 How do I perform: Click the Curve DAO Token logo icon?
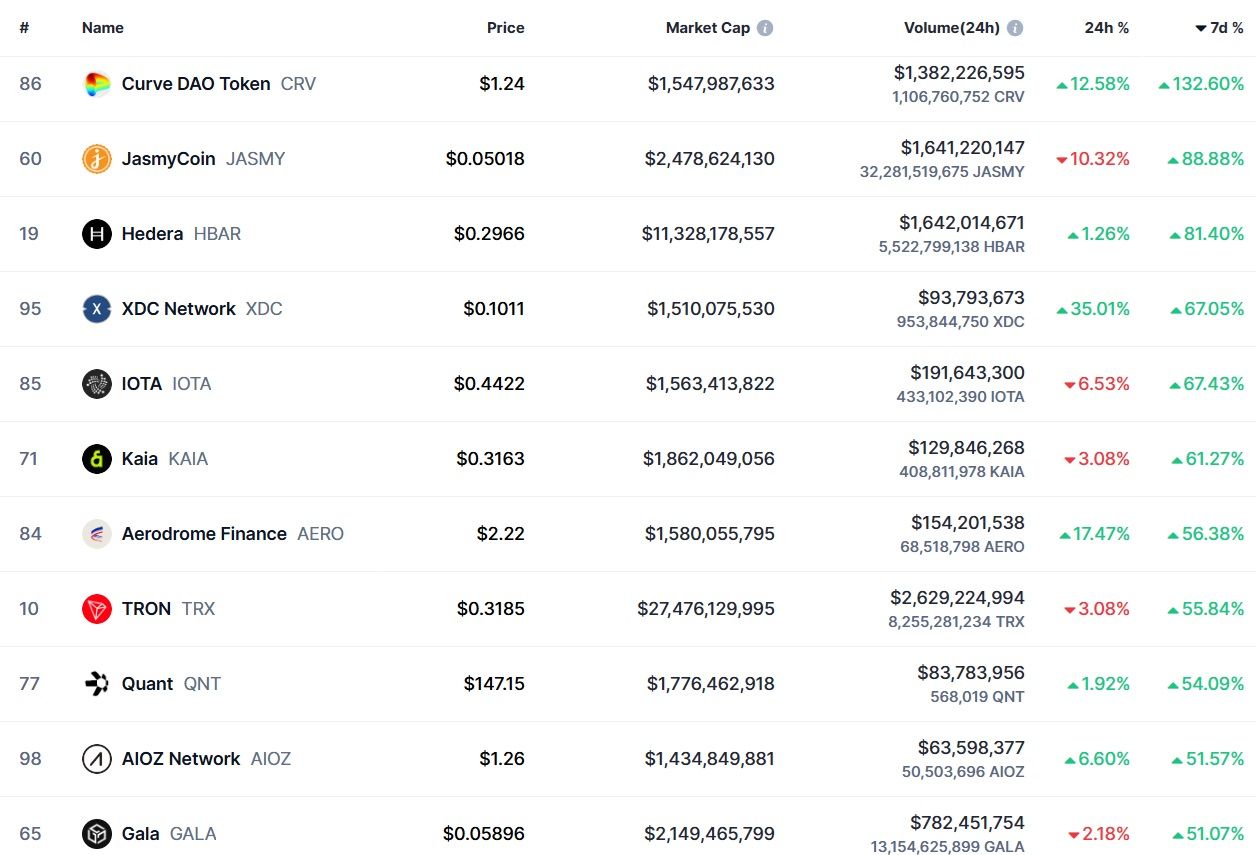(x=97, y=84)
